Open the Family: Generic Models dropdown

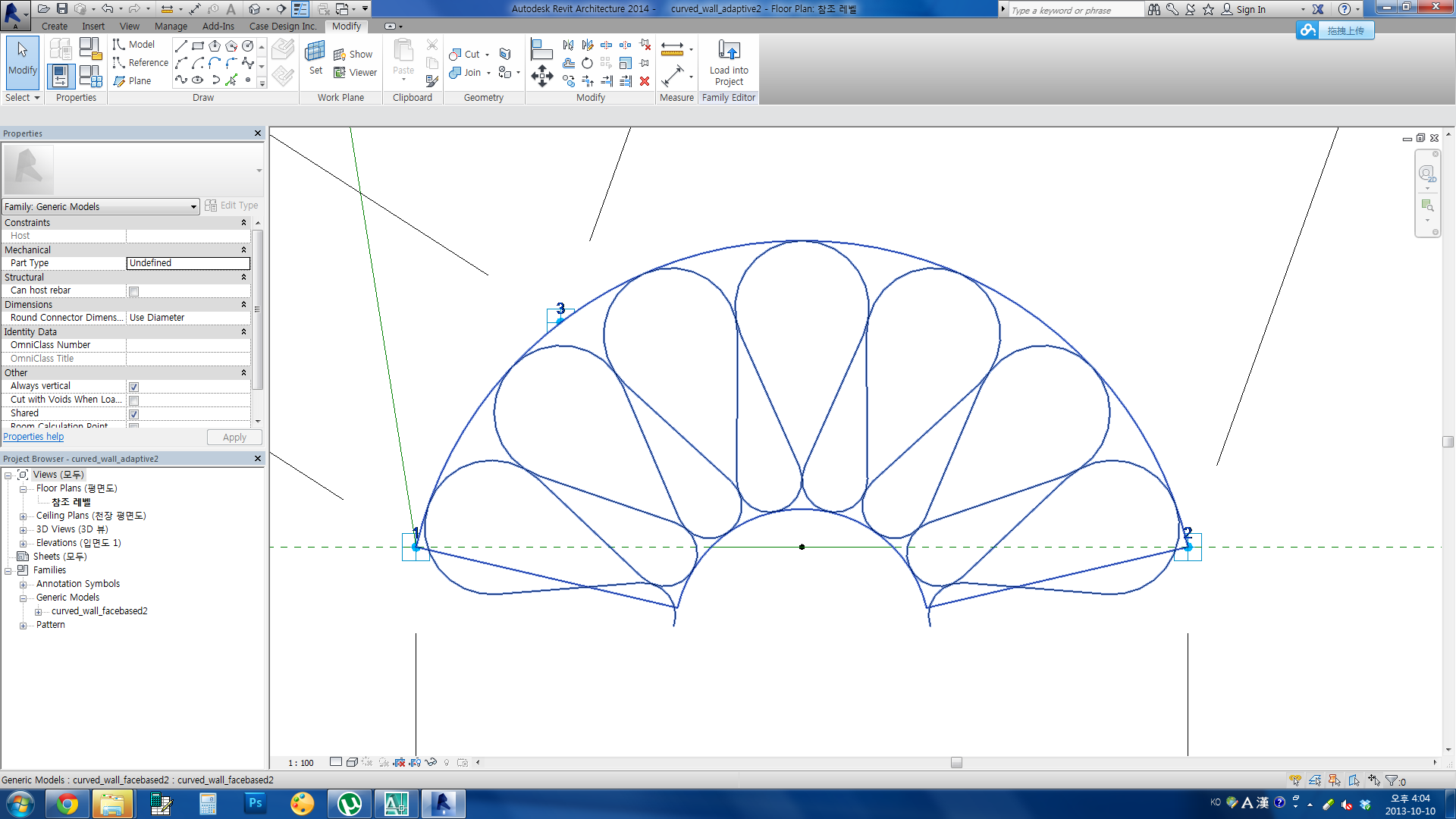click(x=193, y=207)
